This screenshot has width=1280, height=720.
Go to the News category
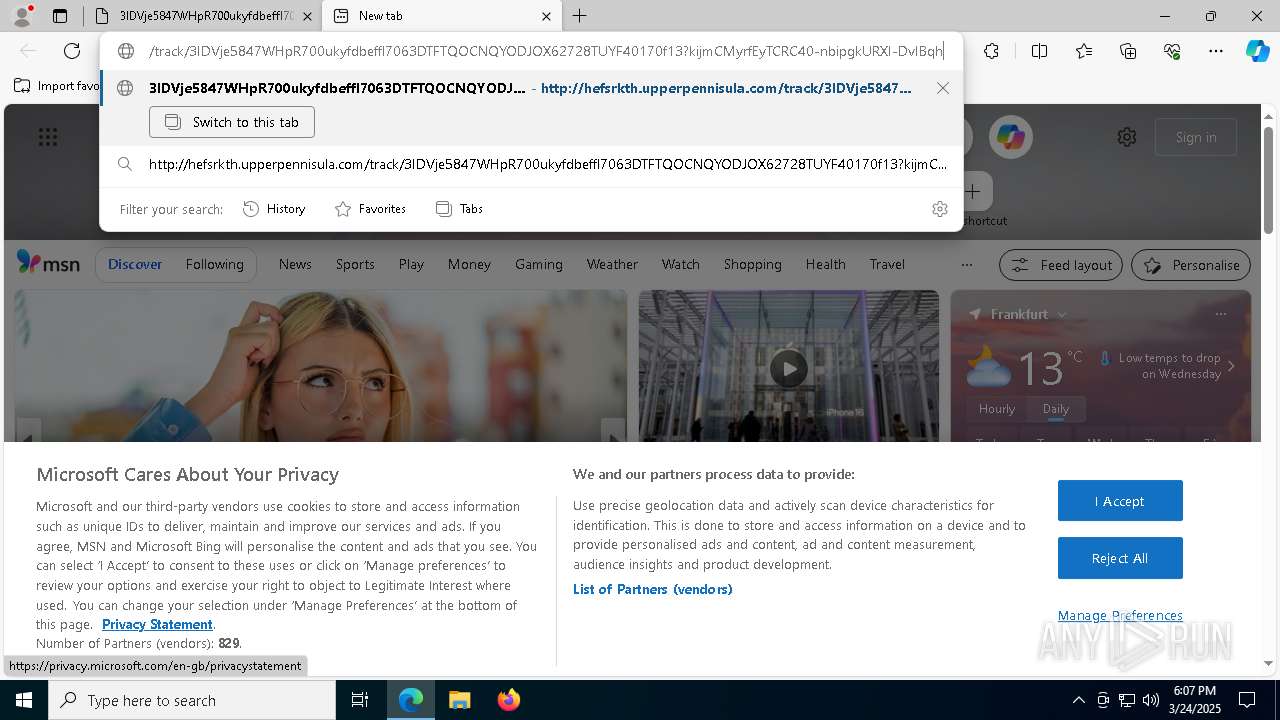pyautogui.click(x=295, y=264)
